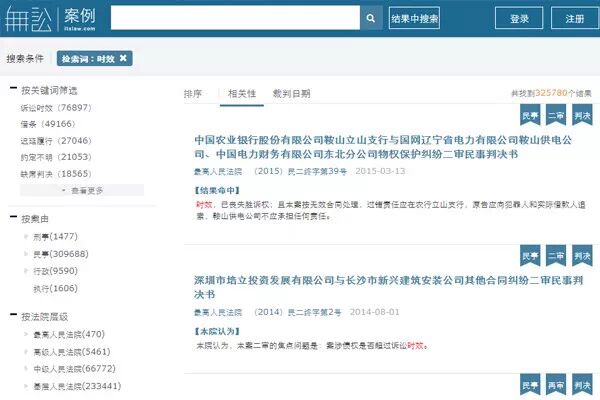Click 结果中搜索 button
This screenshot has height=400, width=600.
(x=414, y=18)
